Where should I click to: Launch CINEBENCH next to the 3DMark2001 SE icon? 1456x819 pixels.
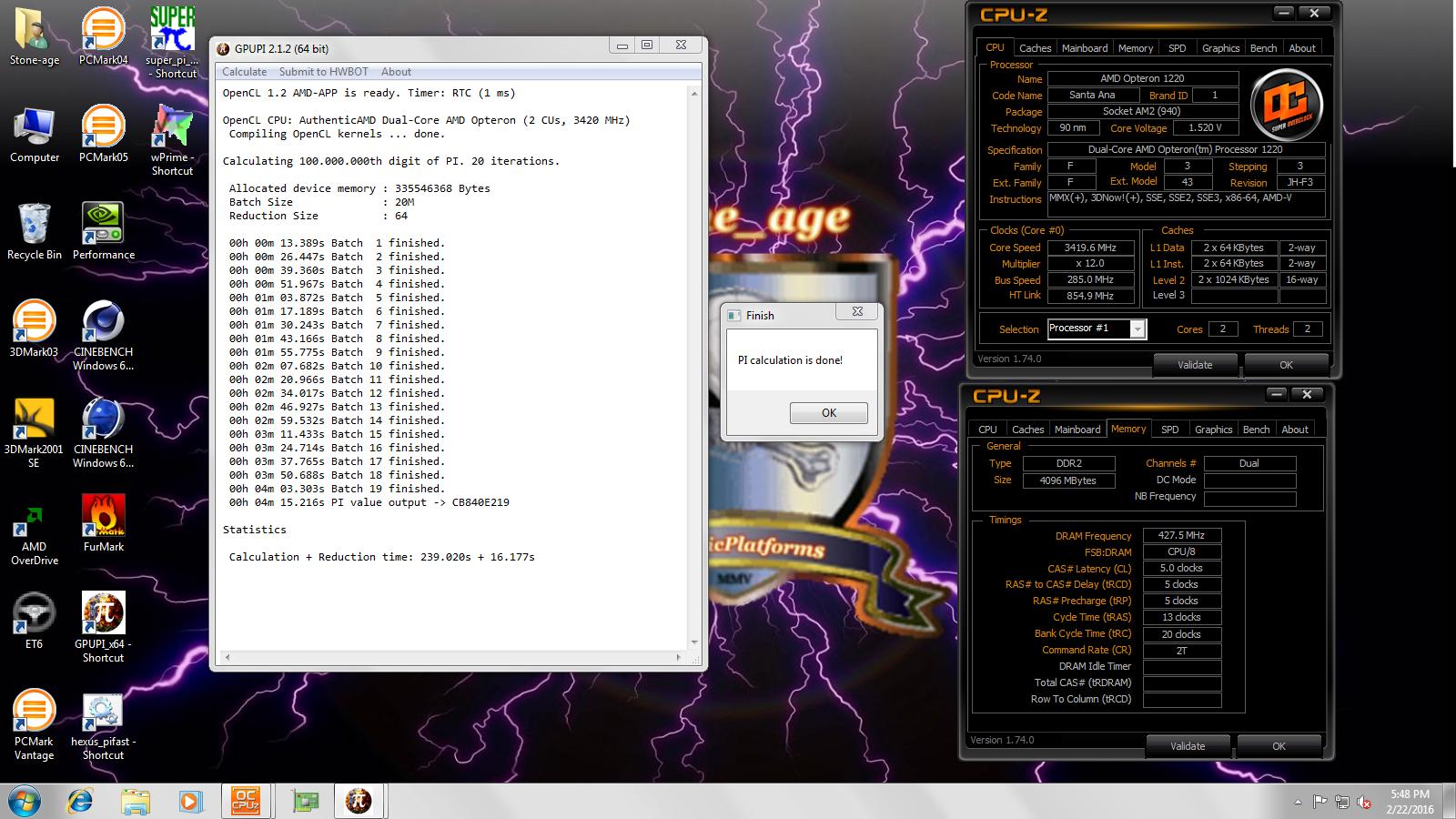click(103, 433)
